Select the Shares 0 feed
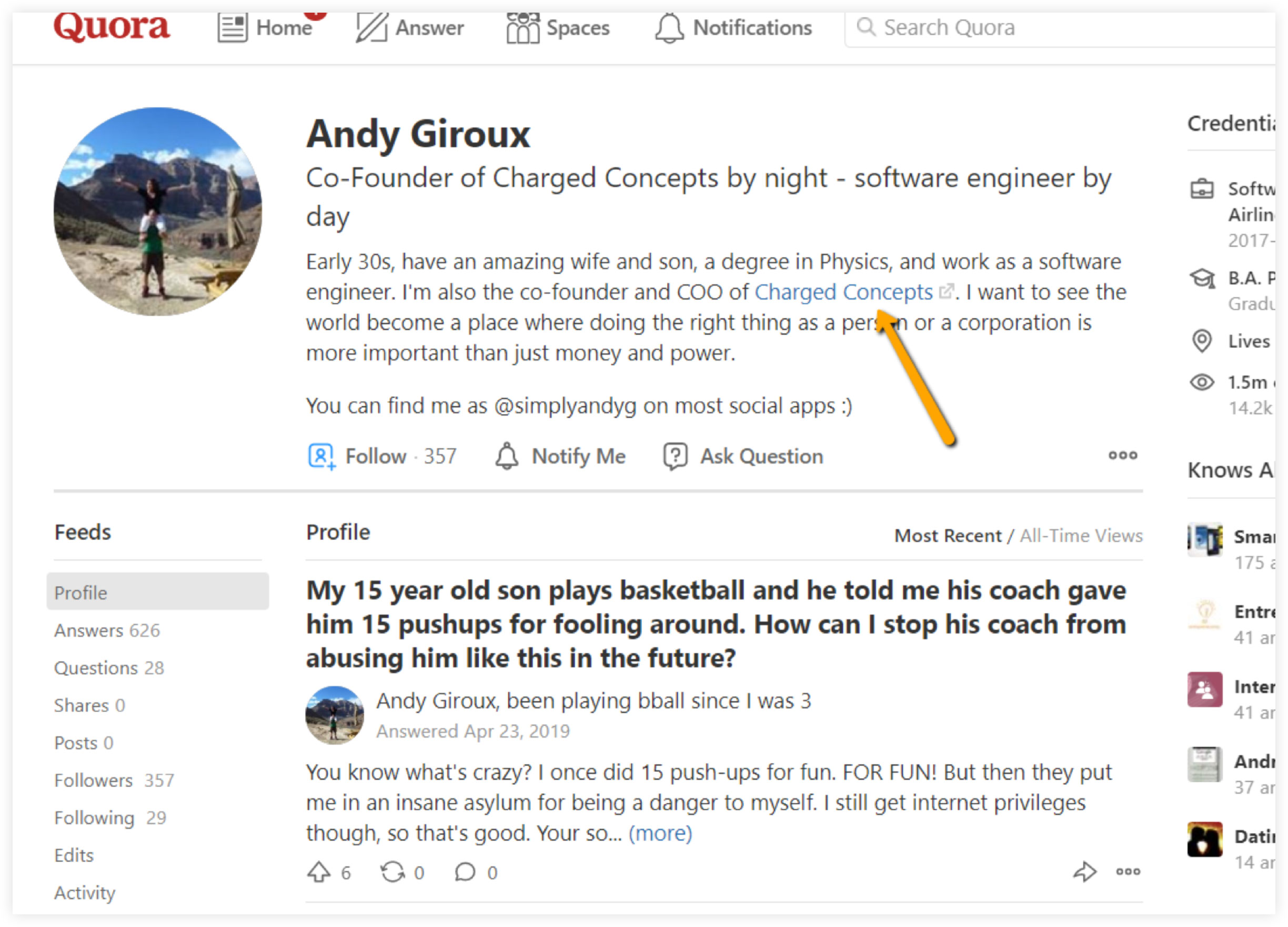 pyautogui.click(x=89, y=705)
